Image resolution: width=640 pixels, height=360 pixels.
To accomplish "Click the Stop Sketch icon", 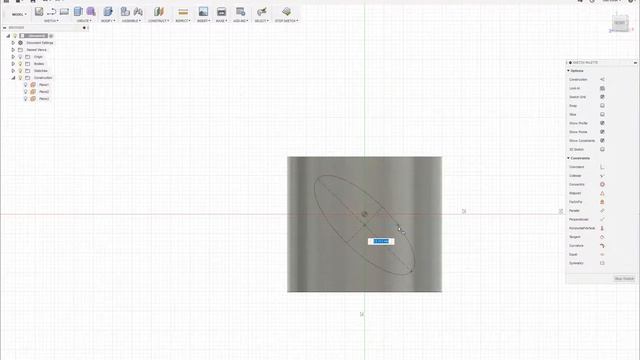I will pyautogui.click(x=287, y=11).
